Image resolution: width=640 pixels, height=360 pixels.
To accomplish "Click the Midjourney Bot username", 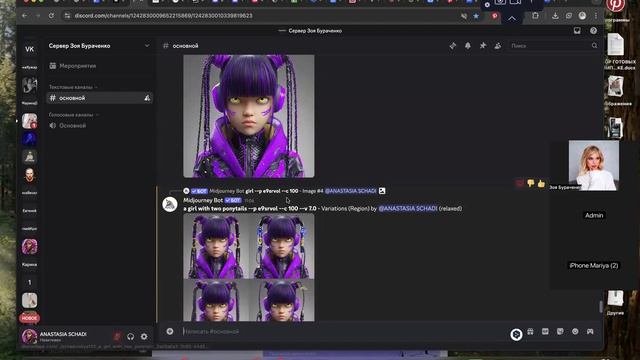I will tap(203, 200).
